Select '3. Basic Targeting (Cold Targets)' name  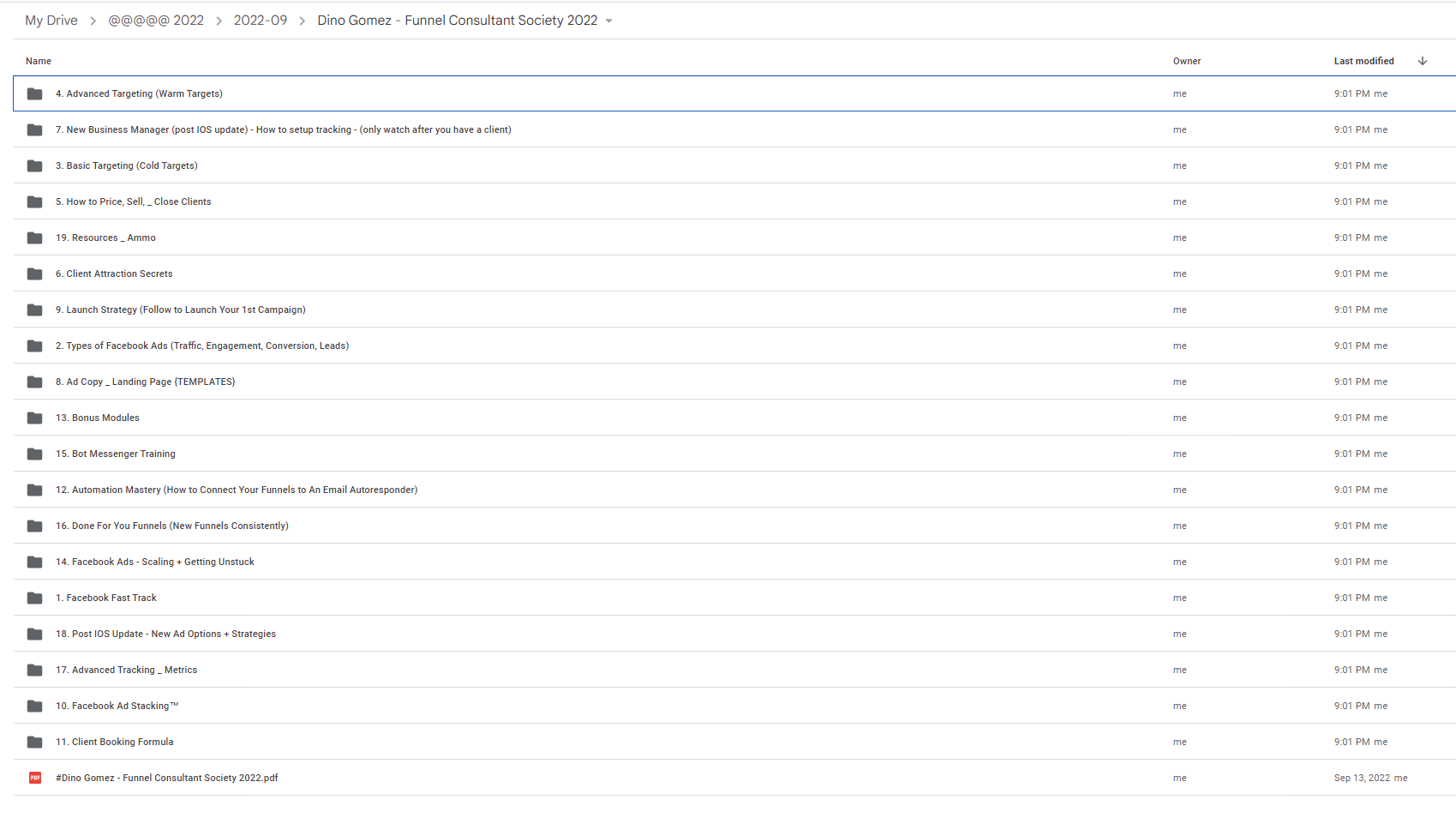[127, 166]
